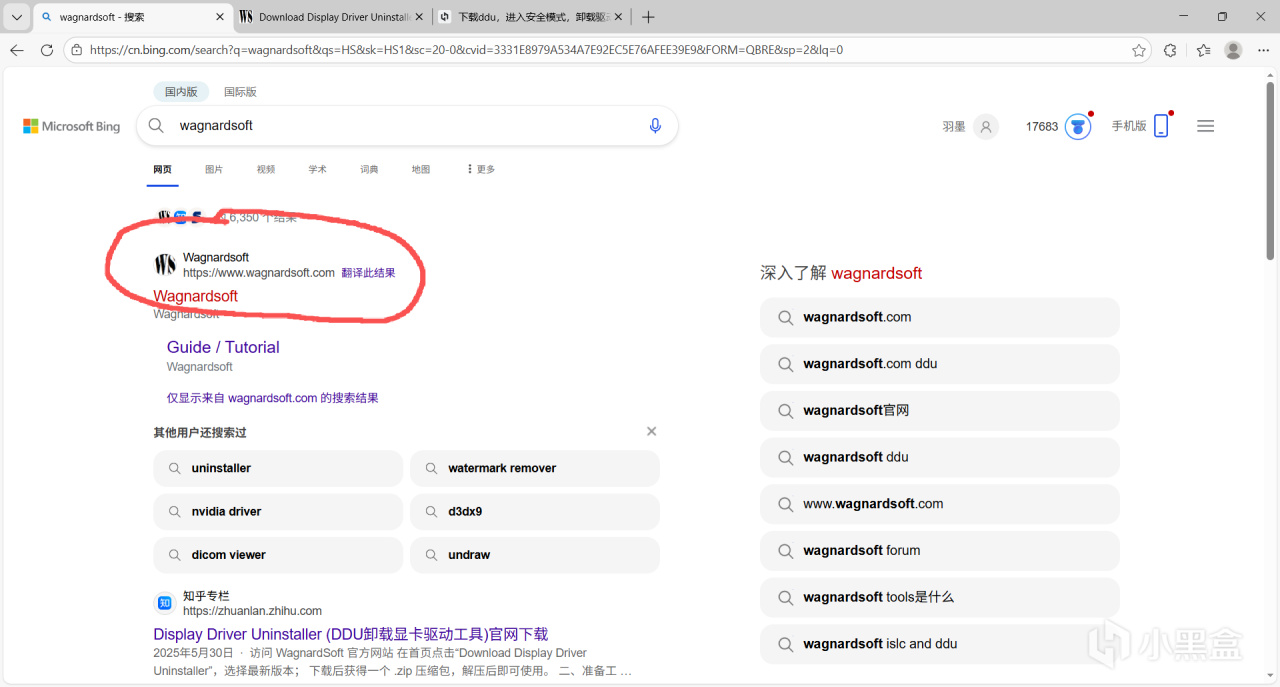Select the 地图 search category
This screenshot has height=687, width=1280.
421,169
